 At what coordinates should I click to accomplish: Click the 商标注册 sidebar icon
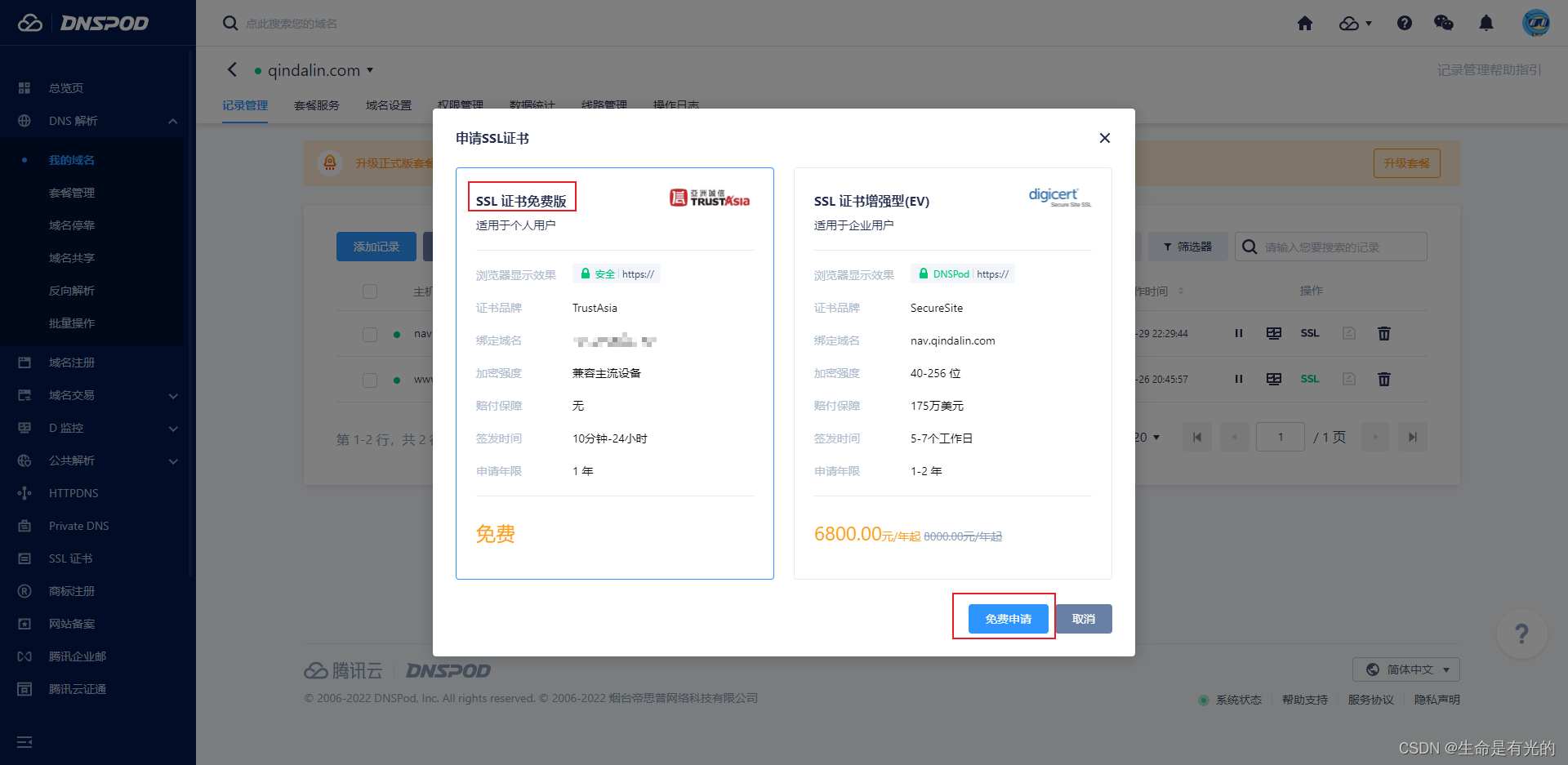coord(24,591)
